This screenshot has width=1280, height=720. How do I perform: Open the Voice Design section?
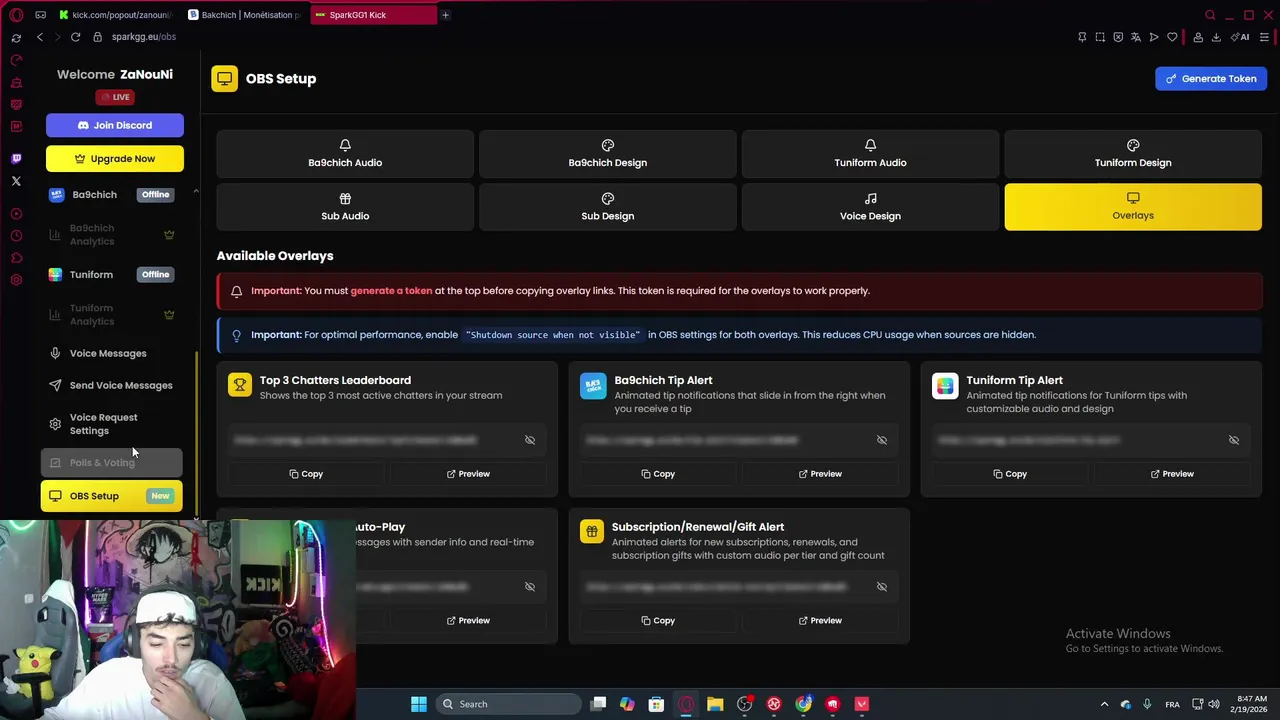870,207
